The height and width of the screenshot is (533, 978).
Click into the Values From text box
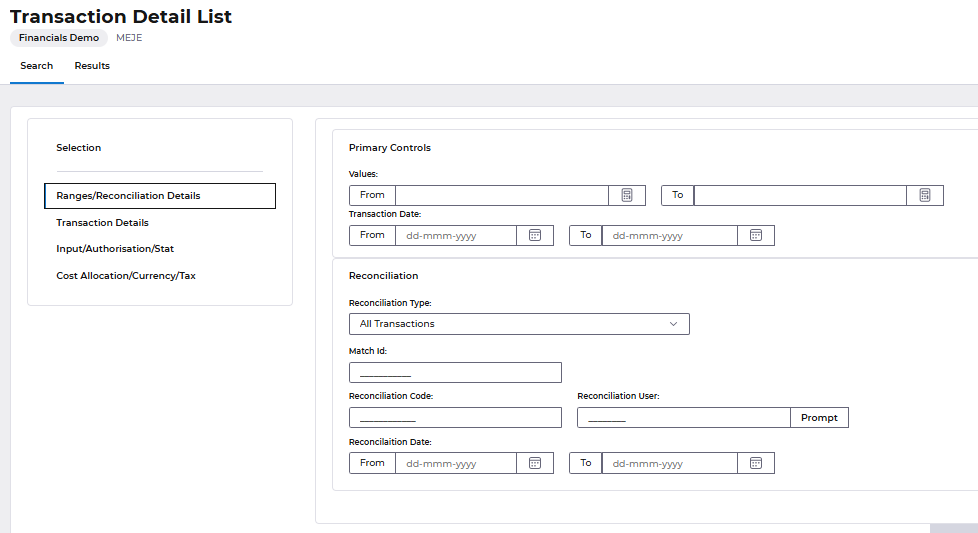pos(501,195)
